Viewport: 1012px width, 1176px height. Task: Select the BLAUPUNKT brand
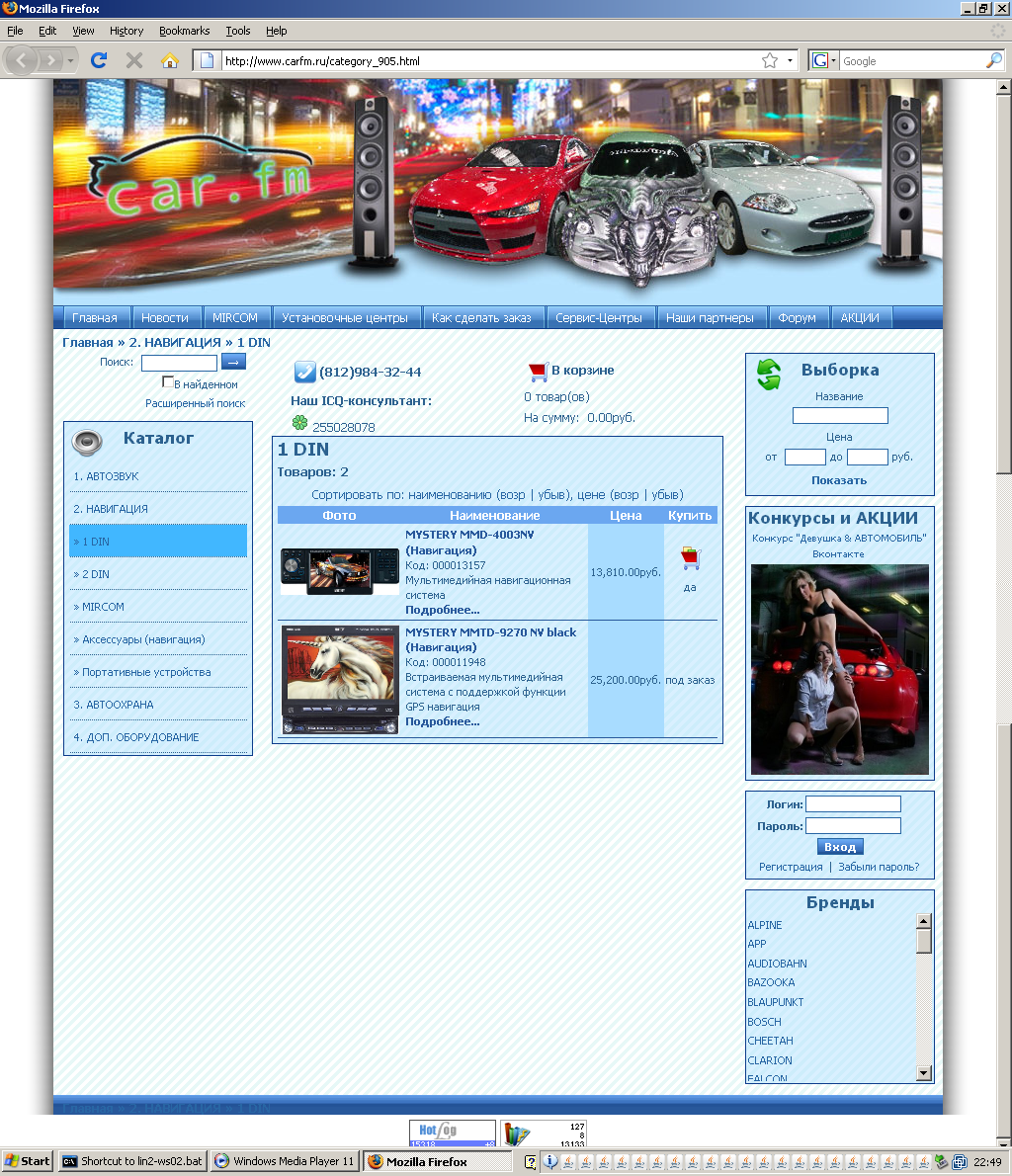pos(775,1002)
